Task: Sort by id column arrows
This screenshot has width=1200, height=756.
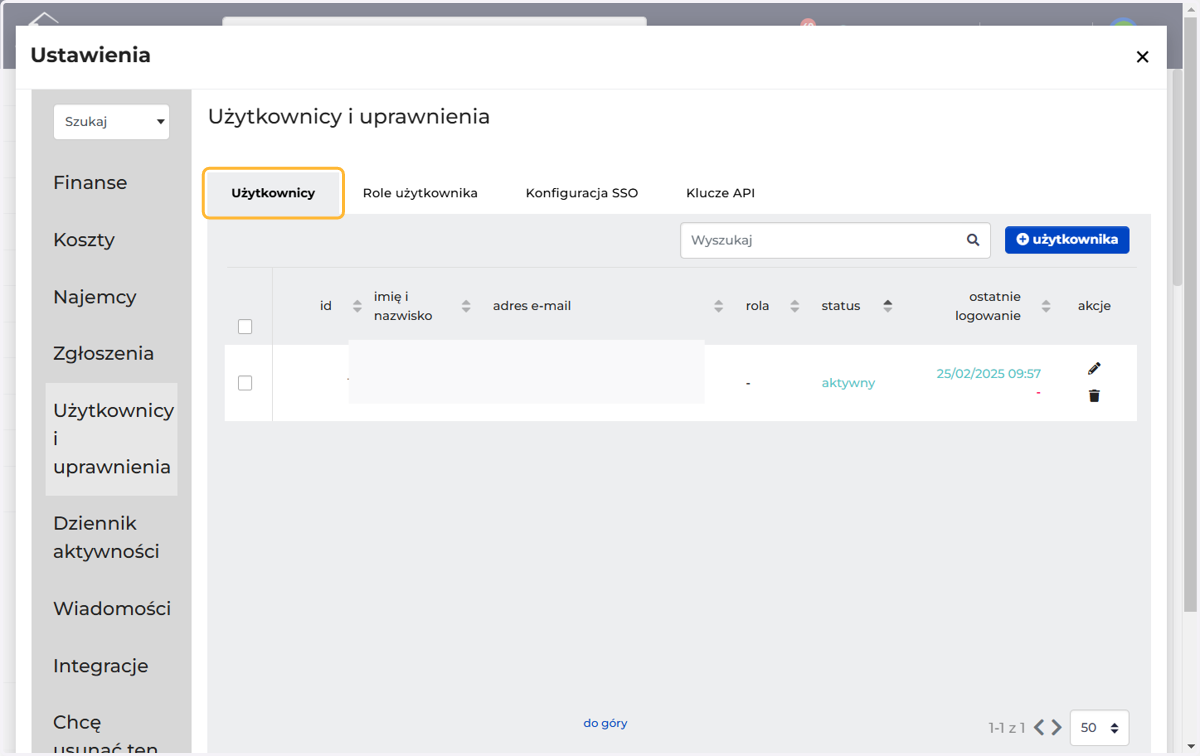Action: point(357,306)
